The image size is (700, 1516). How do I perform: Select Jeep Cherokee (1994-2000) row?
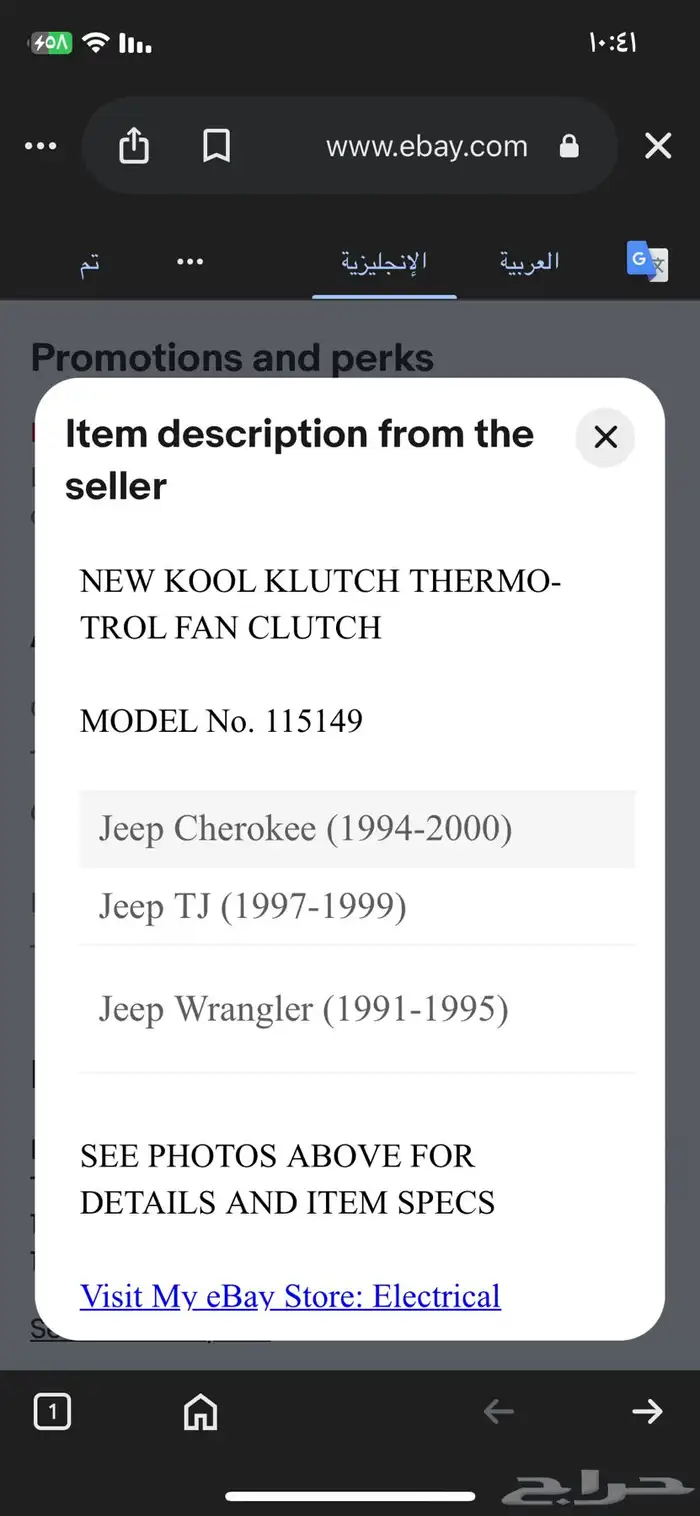pyautogui.click(x=358, y=829)
